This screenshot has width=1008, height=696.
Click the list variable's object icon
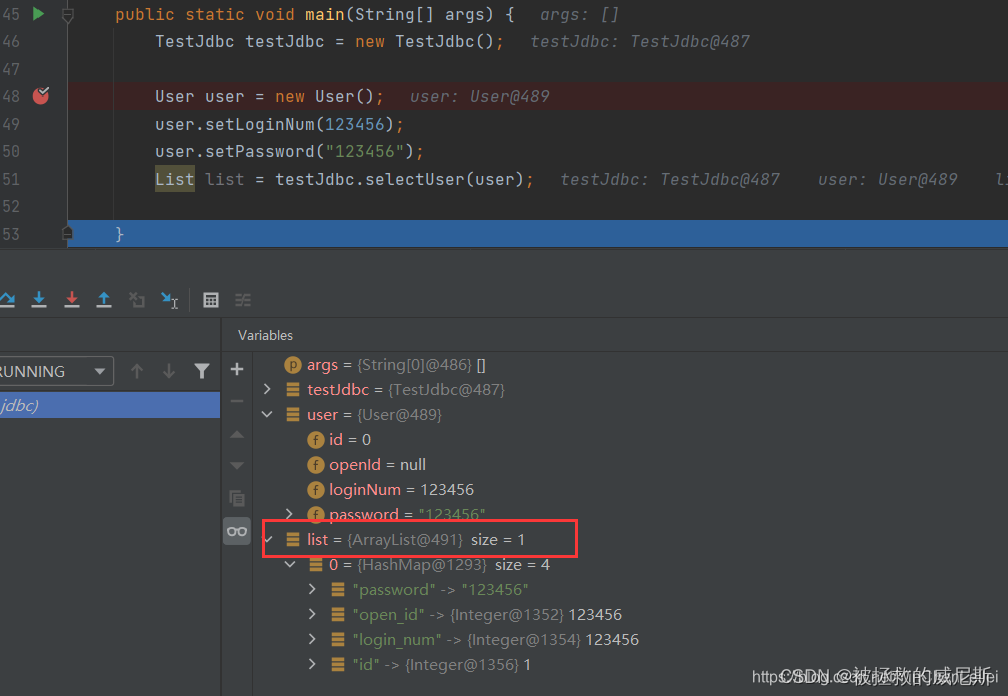coord(292,540)
